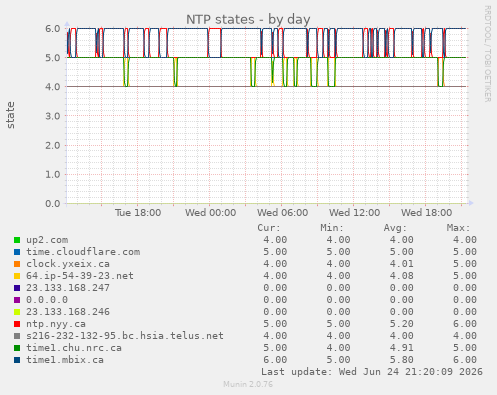The width and height of the screenshot is (497, 395).
Task: Click the 'time.cloudflare.com' legend label
Action: 83,252
